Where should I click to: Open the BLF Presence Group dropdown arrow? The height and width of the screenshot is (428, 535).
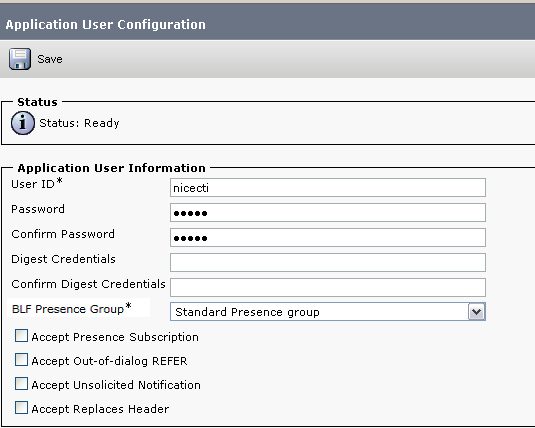476,312
